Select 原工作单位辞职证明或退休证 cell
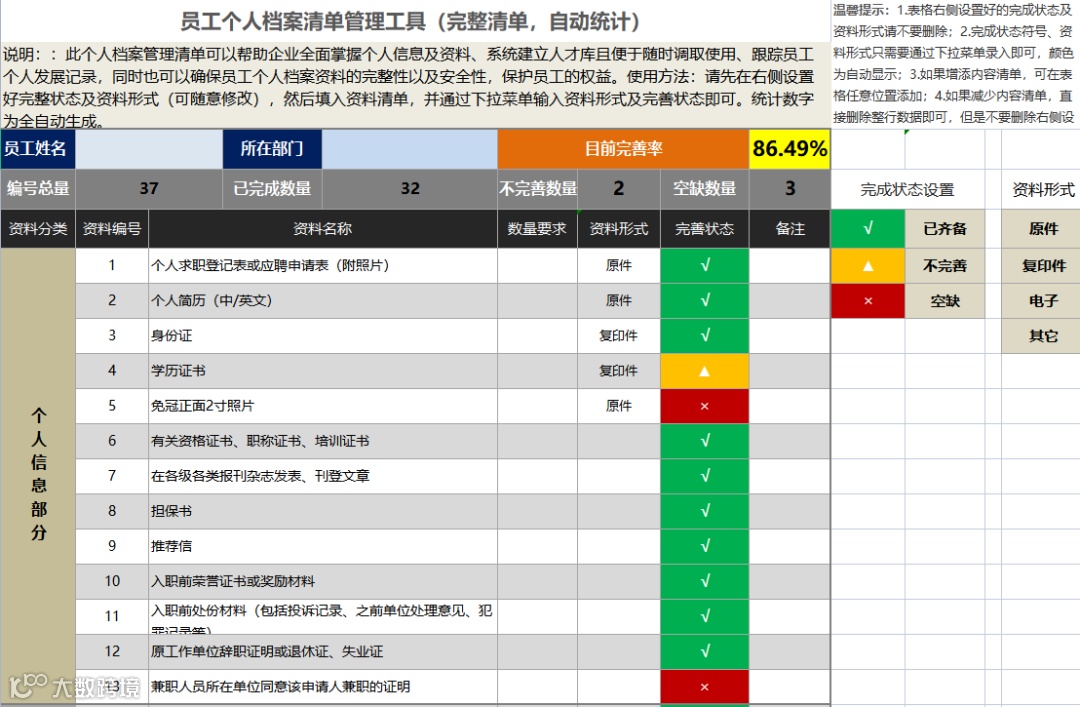This screenshot has height=707, width=1080. 322,652
